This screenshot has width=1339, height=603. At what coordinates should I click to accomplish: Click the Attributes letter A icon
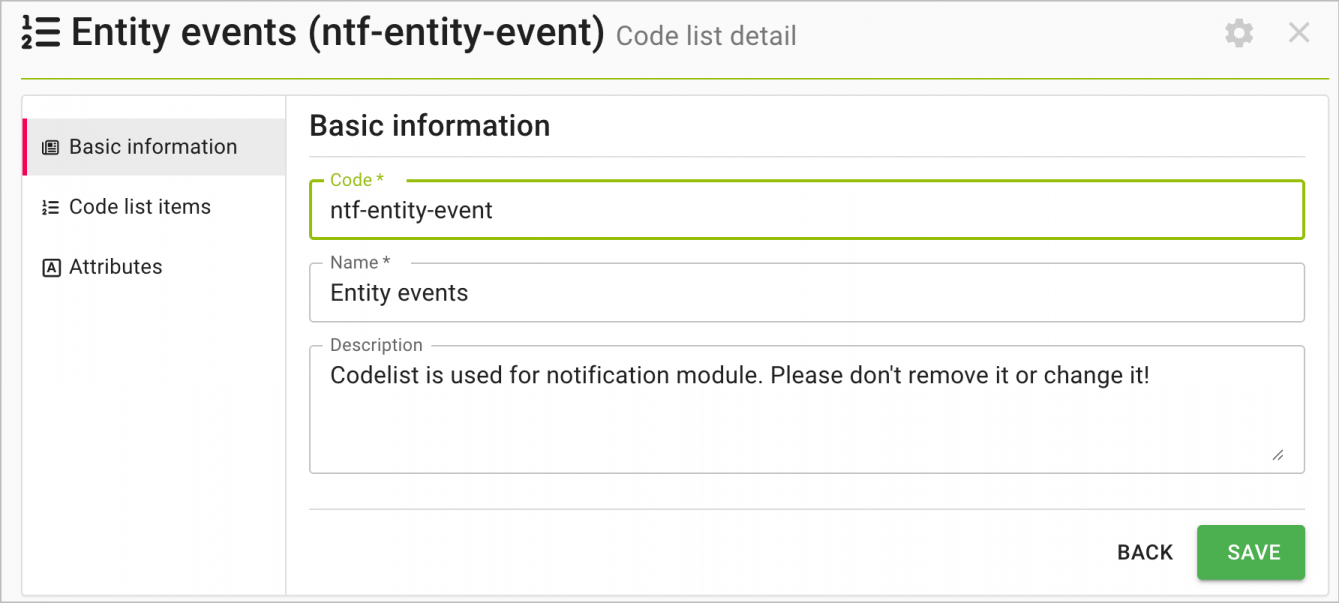point(51,267)
